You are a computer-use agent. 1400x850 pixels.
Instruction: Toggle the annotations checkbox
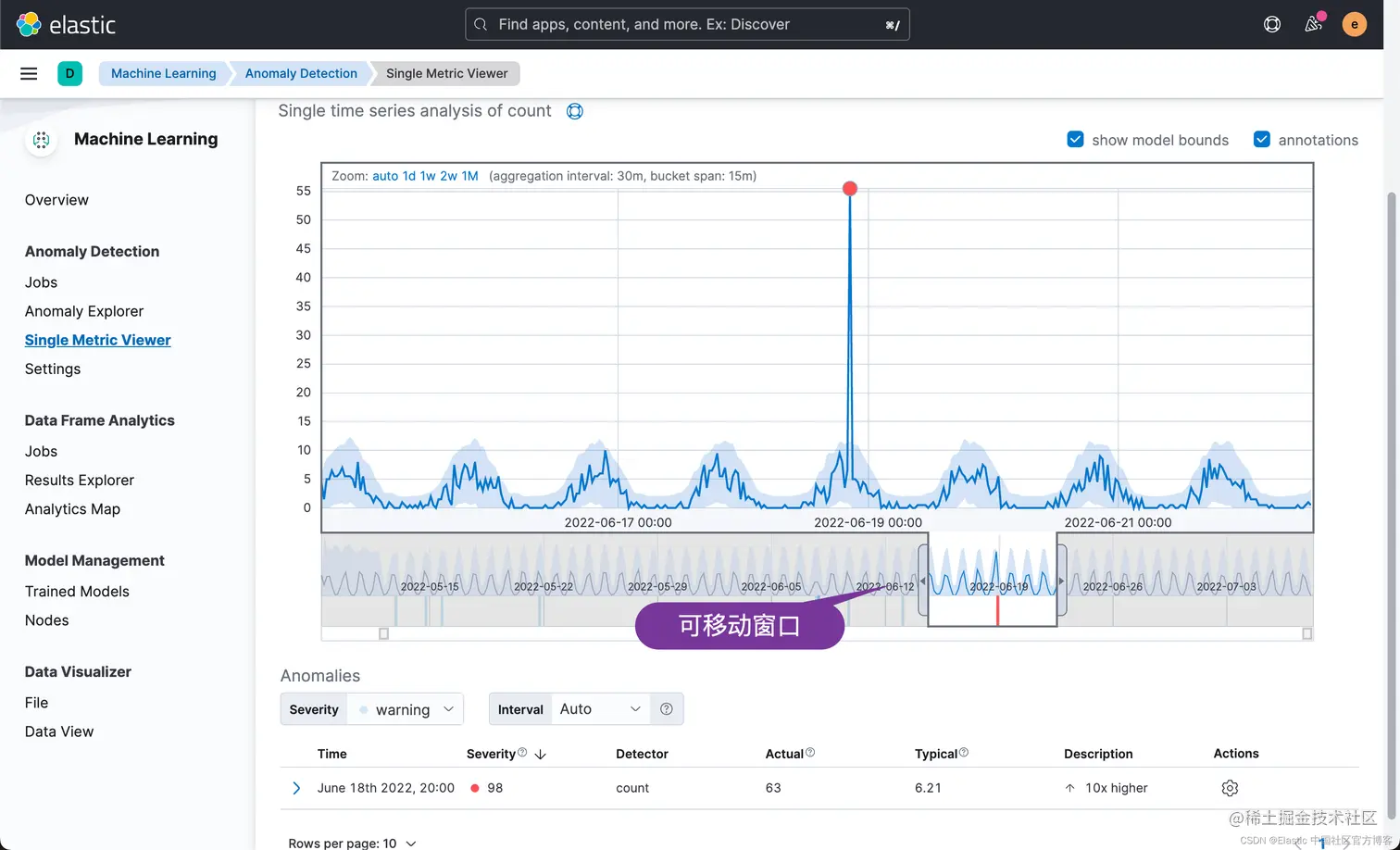[1261, 140]
